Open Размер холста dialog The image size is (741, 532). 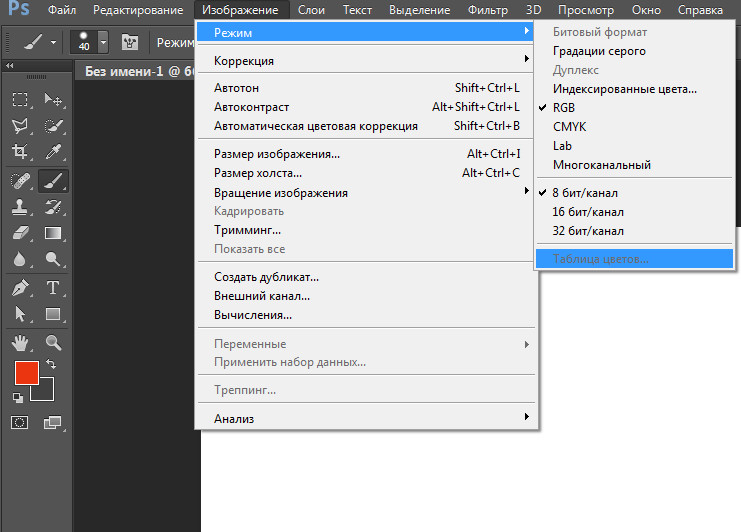coord(365,173)
